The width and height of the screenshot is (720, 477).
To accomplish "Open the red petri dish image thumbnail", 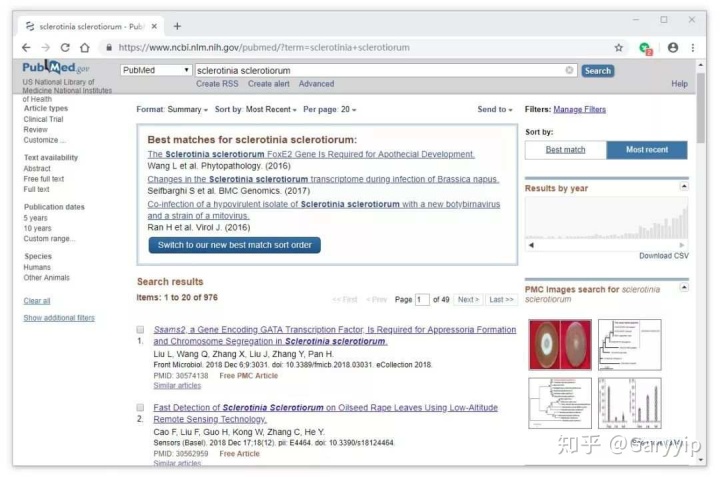I will point(560,345).
